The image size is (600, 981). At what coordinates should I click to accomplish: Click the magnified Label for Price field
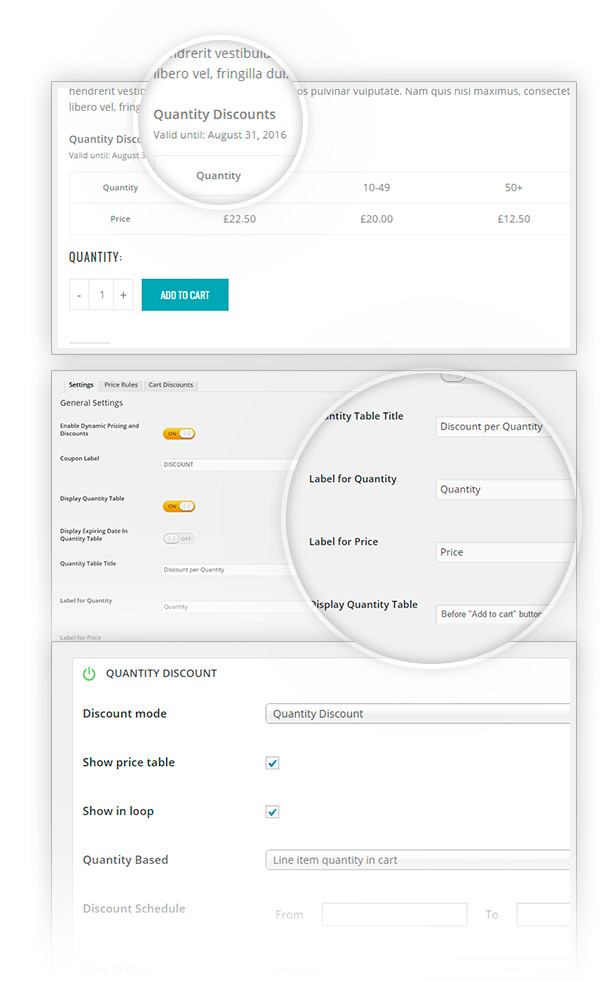(505, 552)
